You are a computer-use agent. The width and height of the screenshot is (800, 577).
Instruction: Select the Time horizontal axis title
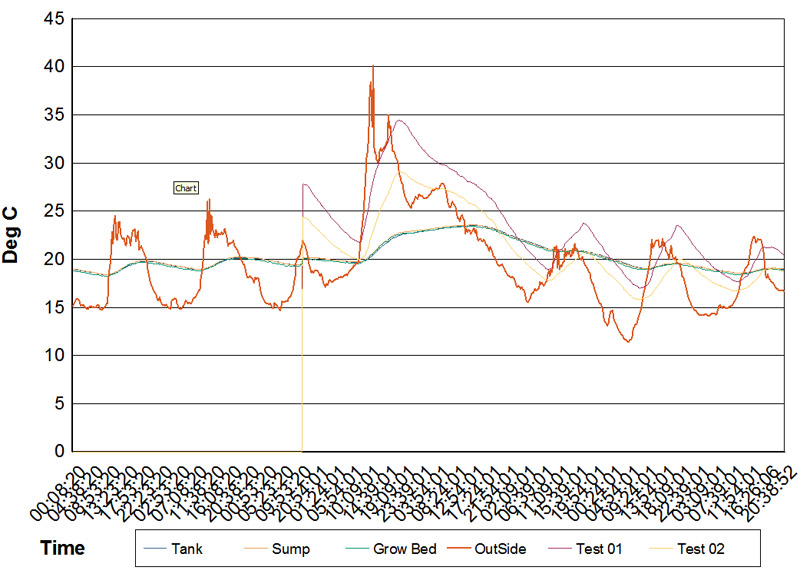click(x=61, y=548)
